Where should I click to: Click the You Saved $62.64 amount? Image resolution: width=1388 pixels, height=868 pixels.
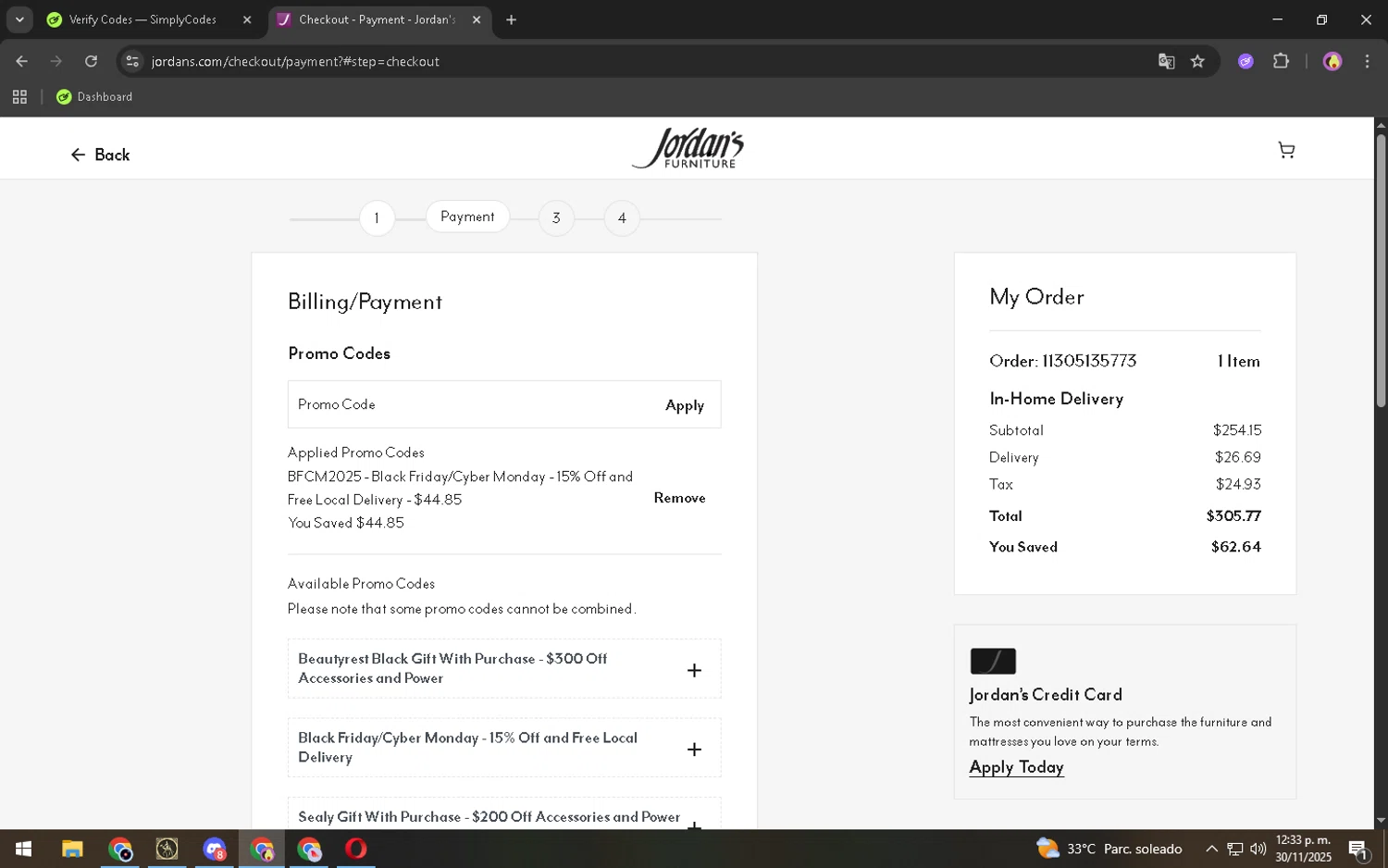1236,547
